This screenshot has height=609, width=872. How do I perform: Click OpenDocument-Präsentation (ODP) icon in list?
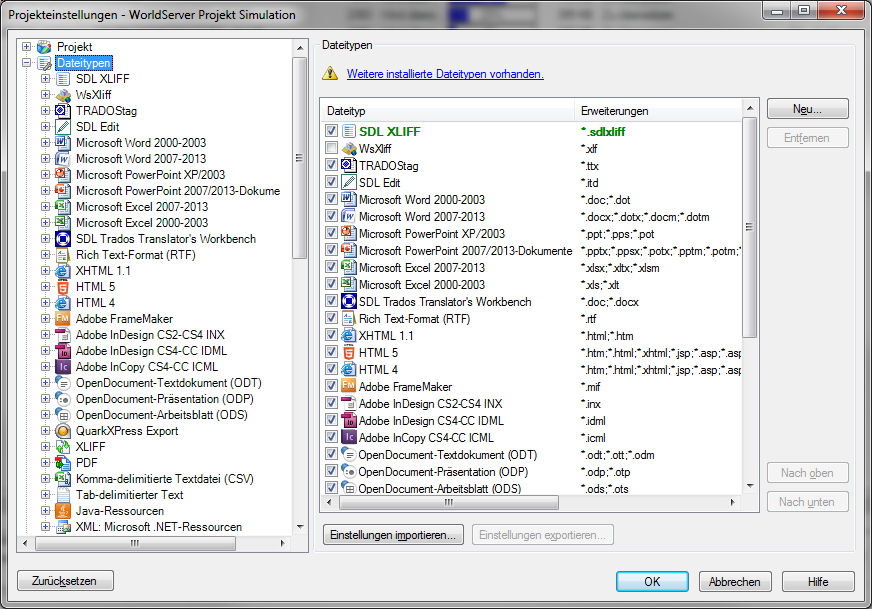(349, 472)
